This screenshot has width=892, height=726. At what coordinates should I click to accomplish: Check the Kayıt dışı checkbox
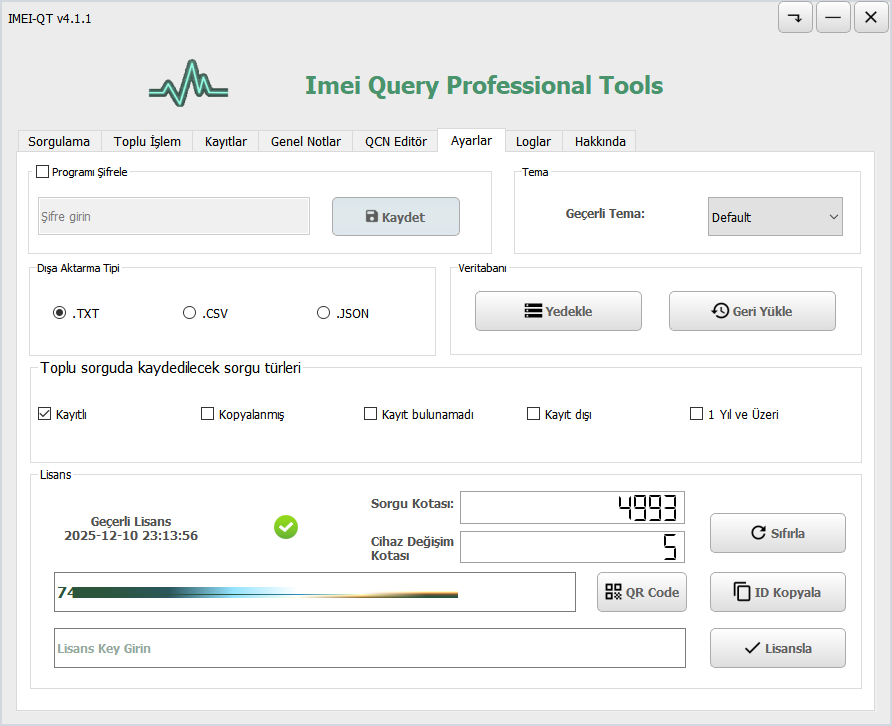point(534,414)
